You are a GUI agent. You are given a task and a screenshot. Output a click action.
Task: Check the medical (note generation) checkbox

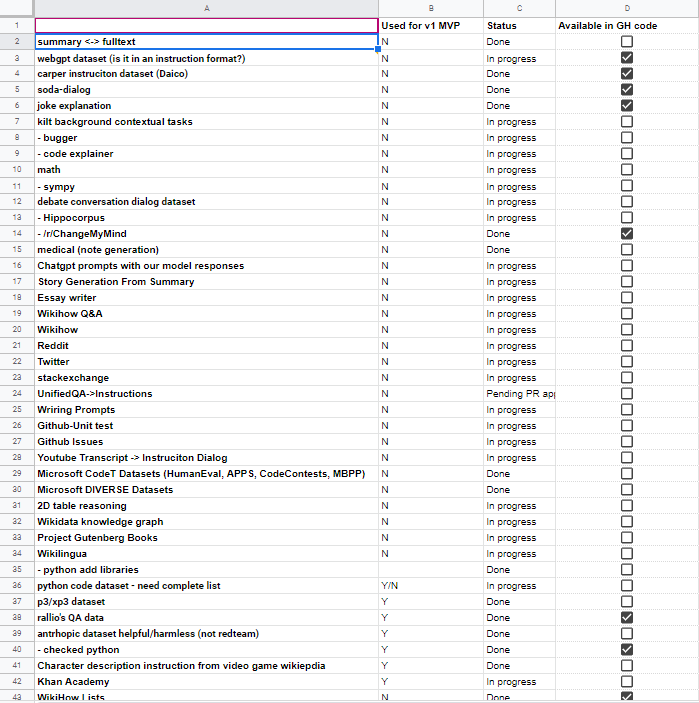click(x=626, y=250)
